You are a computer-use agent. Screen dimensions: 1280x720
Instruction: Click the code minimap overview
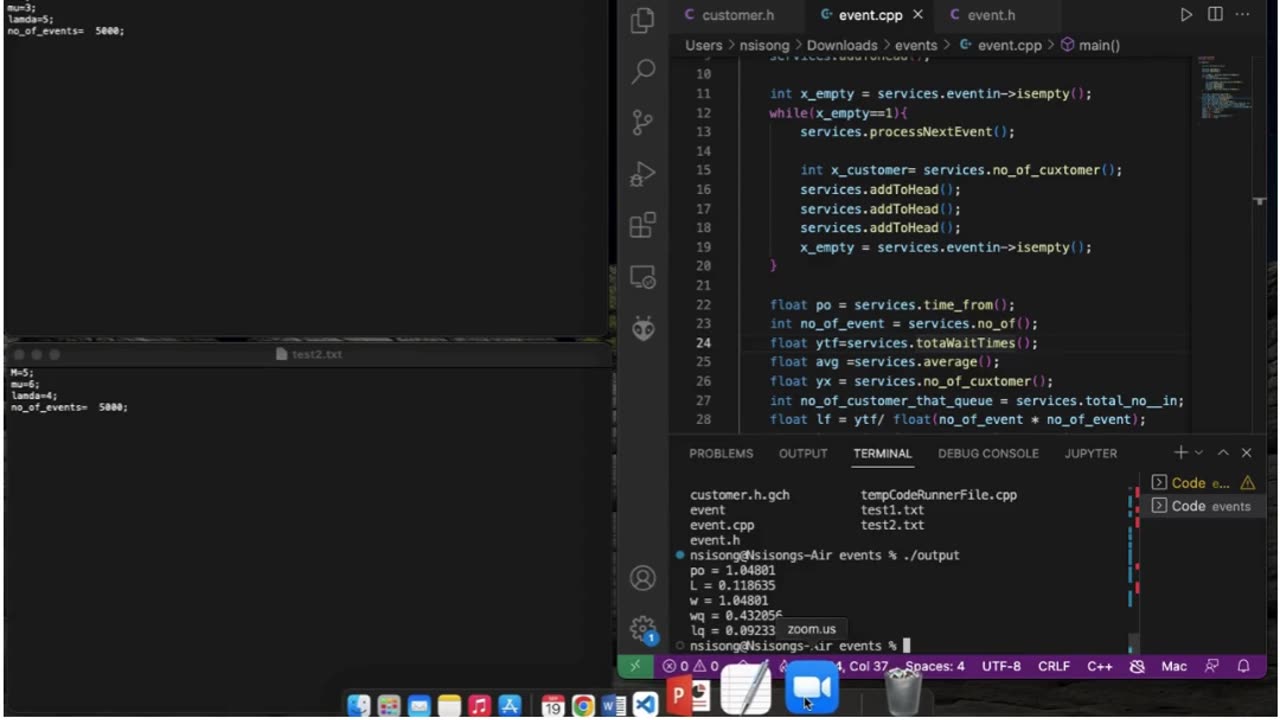tap(1223, 88)
